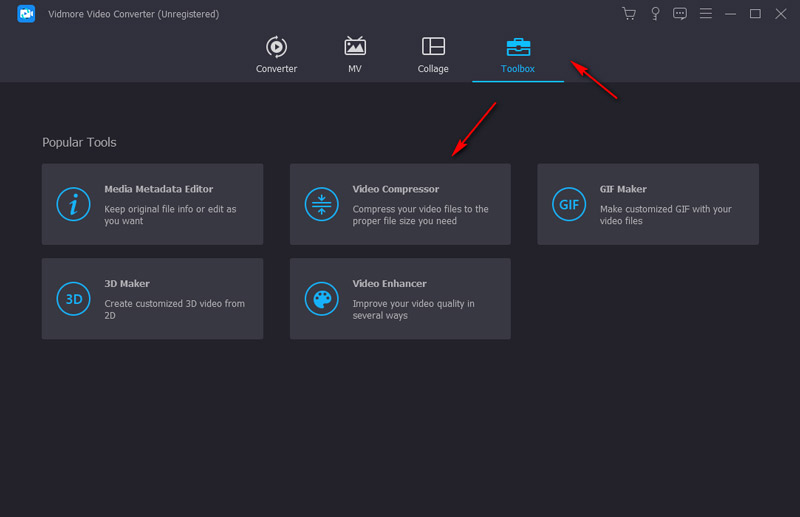This screenshot has height=517, width=800.
Task: Open the MV tab
Action: click(354, 56)
